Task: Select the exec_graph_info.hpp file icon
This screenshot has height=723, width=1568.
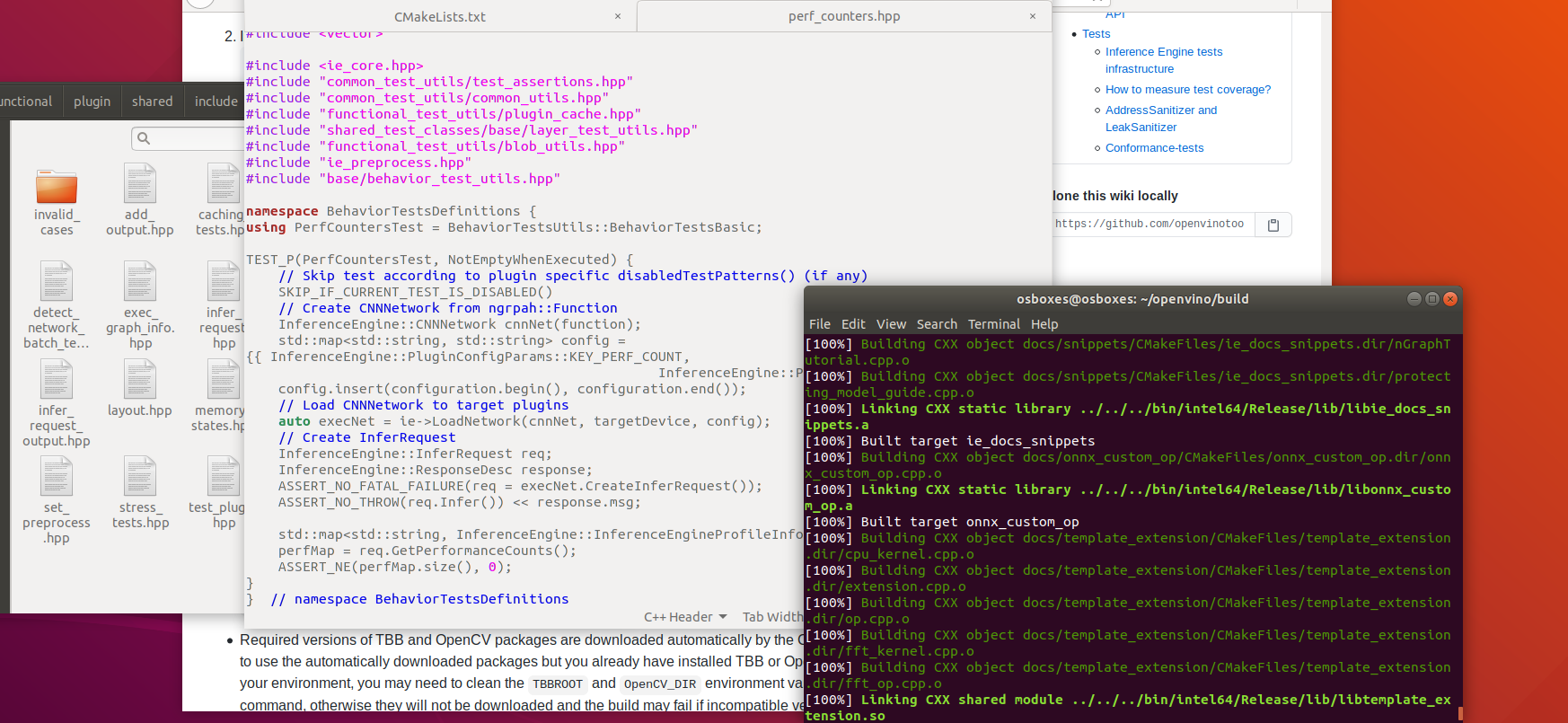Action: (x=140, y=282)
